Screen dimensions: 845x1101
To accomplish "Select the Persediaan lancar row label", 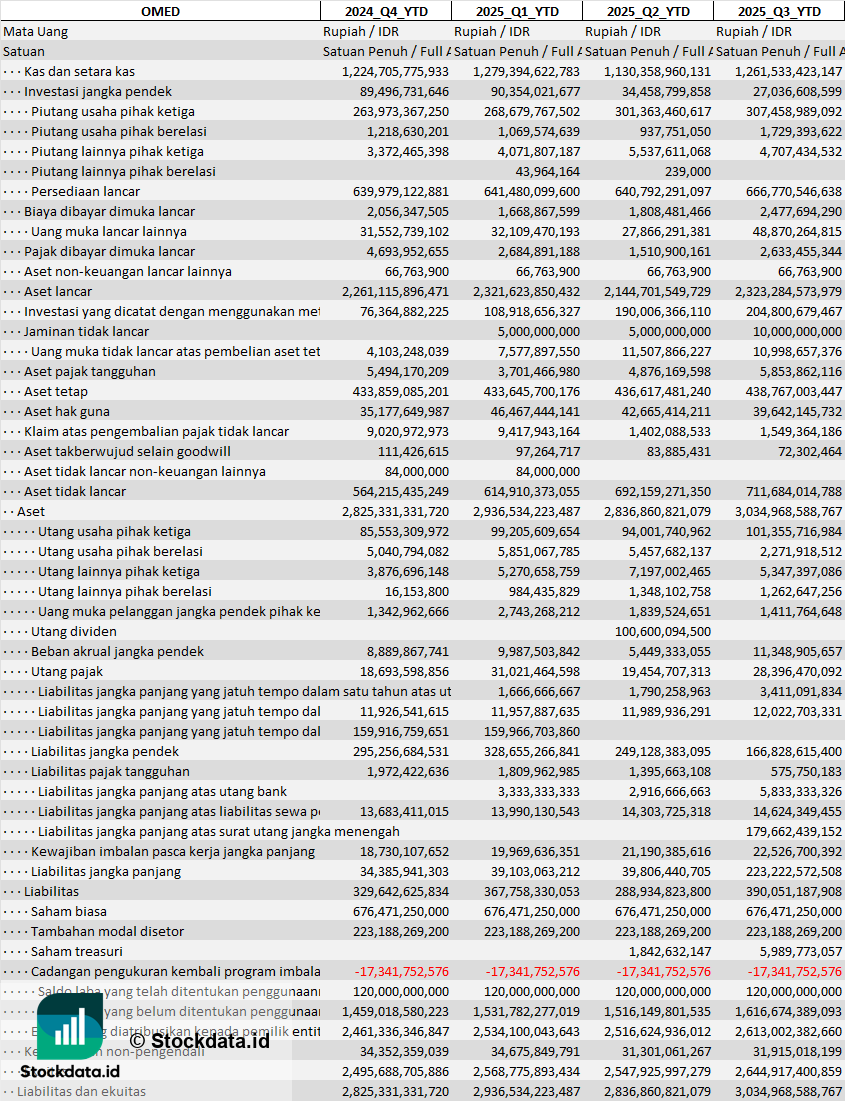I will point(85,191).
